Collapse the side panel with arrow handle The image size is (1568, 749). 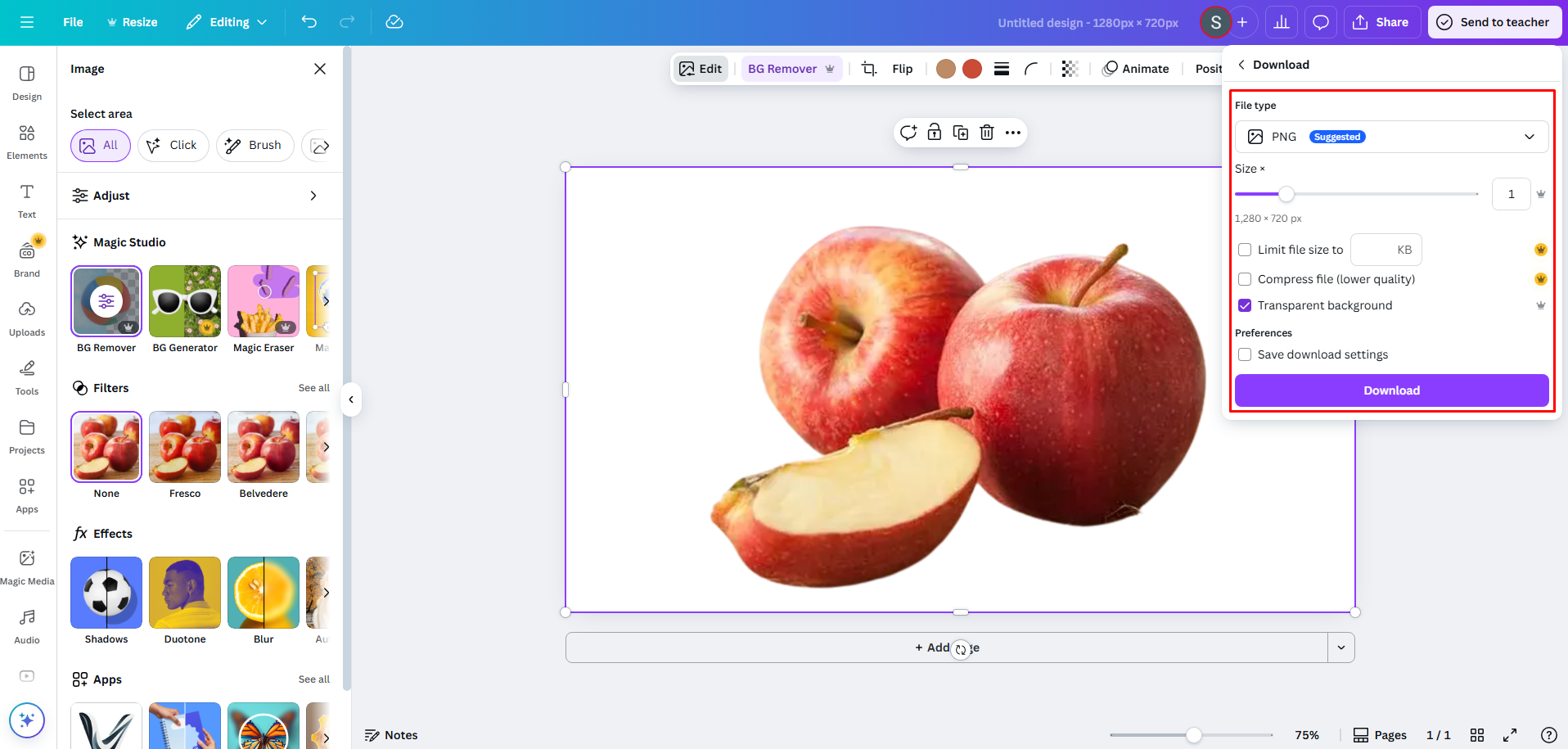351,399
